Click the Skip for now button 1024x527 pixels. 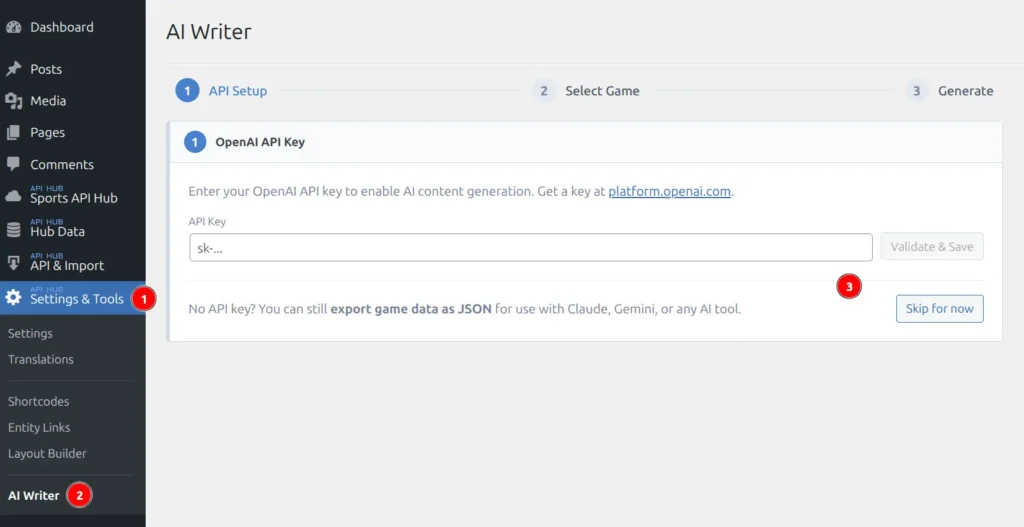940,309
